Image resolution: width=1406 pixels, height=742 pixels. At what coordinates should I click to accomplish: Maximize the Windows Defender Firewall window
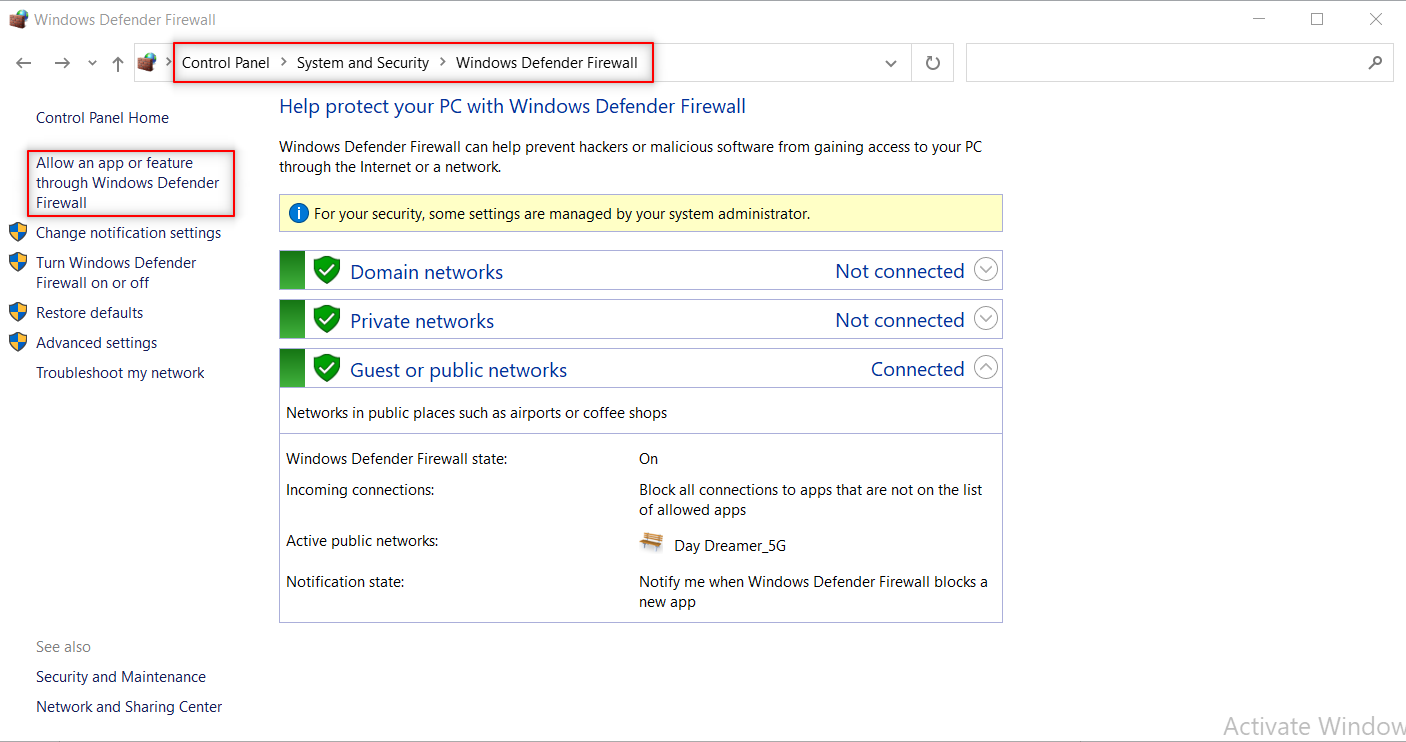point(1317,19)
